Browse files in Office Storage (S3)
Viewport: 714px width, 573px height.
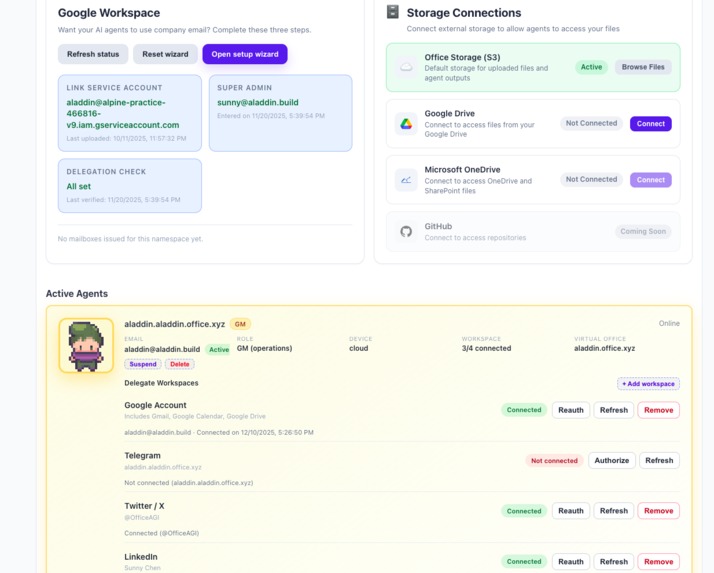[x=643, y=67]
